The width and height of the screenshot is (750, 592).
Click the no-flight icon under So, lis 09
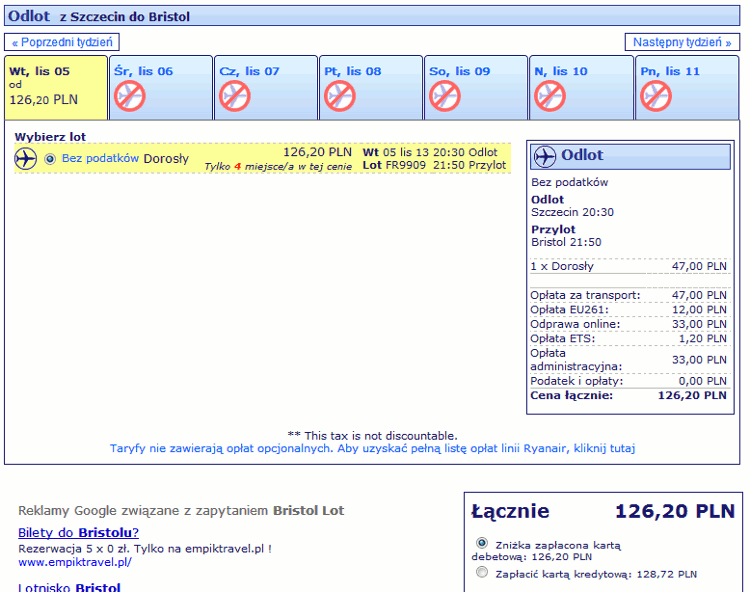(x=445, y=96)
